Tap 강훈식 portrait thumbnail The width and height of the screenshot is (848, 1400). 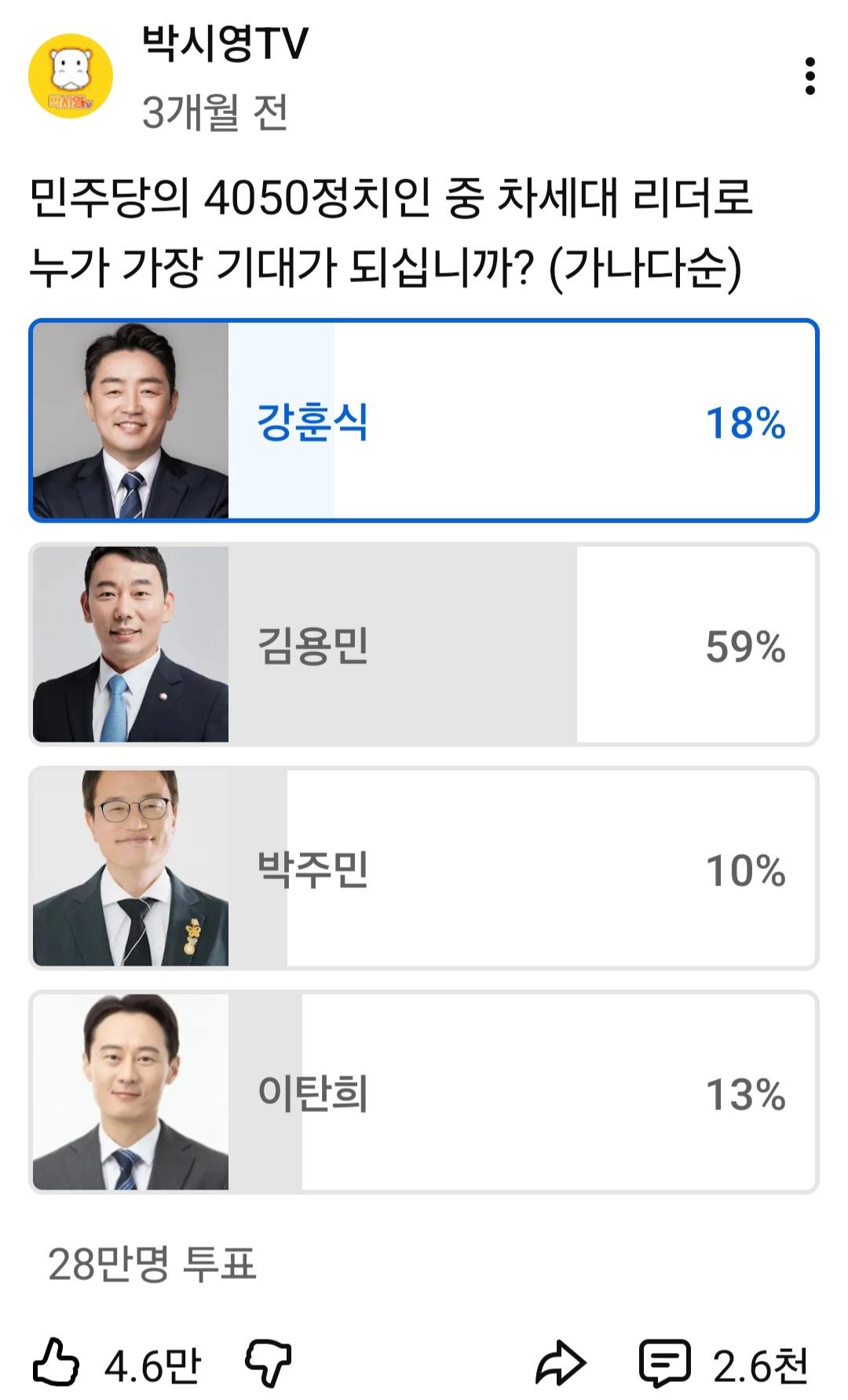(x=130, y=420)
